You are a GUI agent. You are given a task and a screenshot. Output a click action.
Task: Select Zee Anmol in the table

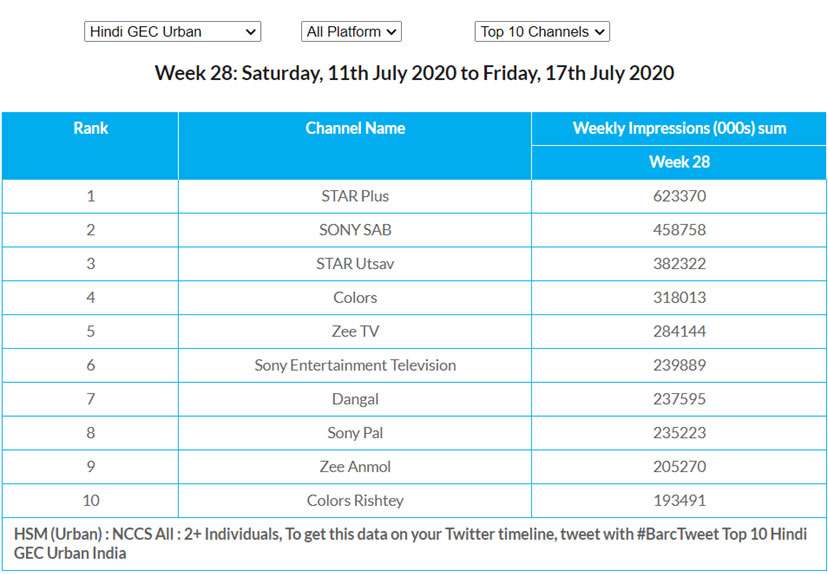coord(355,467)
